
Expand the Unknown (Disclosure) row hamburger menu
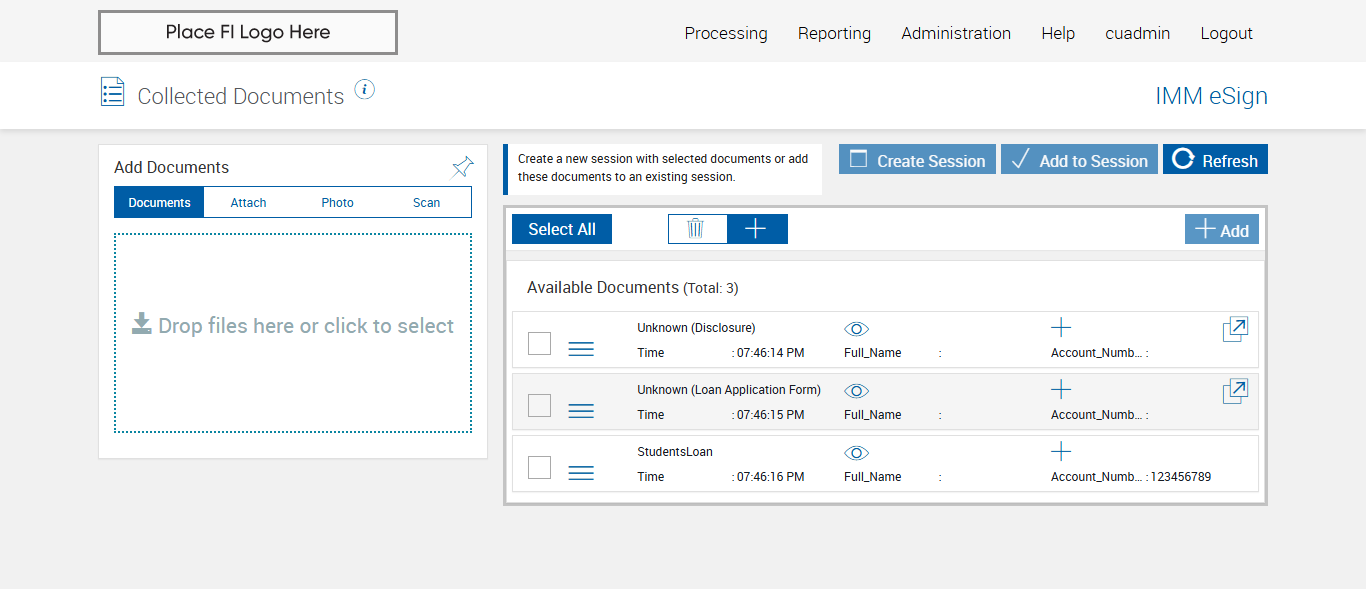581,349
